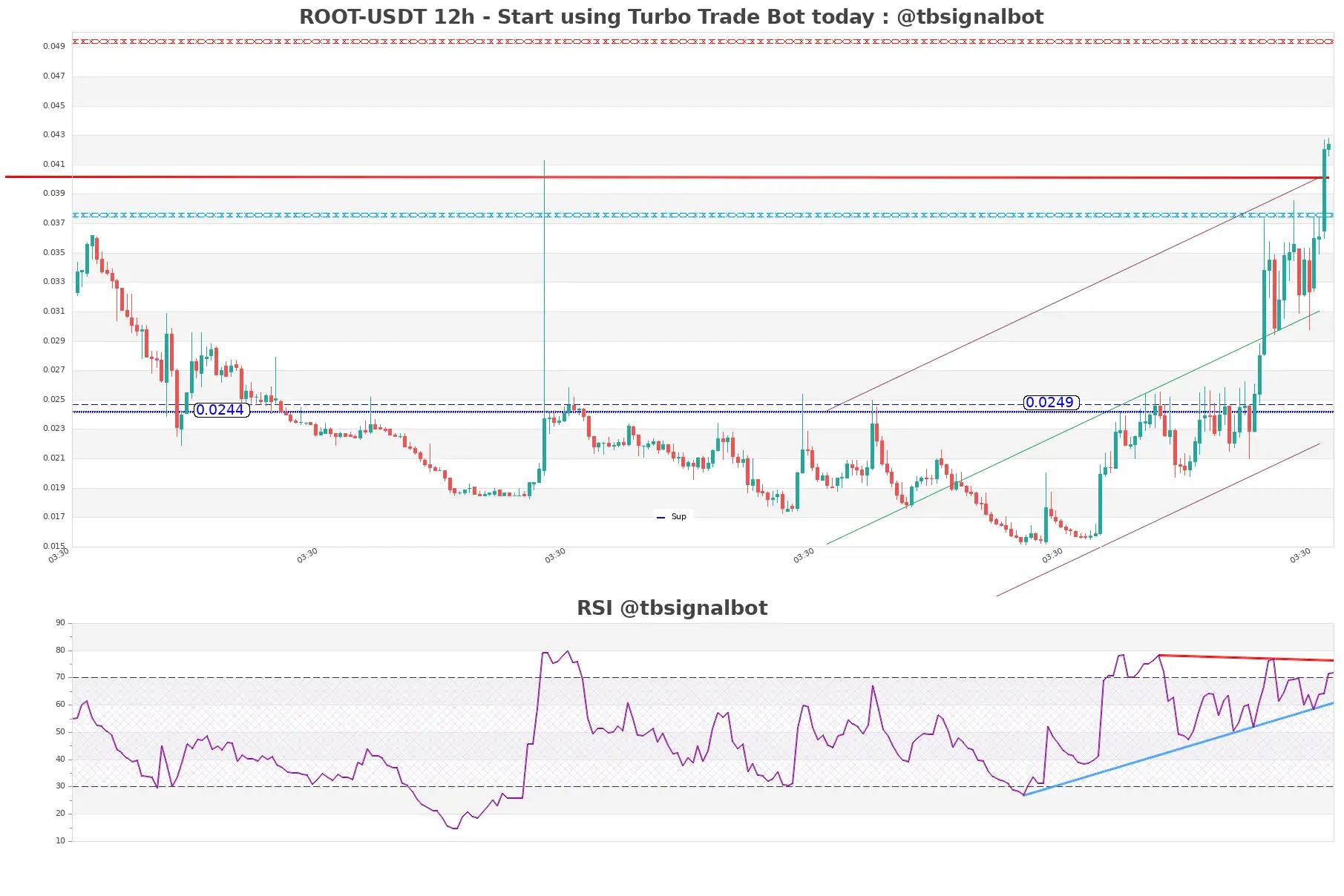Click the blue rising RSI trend line
This screenshot has width=1344, height=896.
pos(1179,749)
